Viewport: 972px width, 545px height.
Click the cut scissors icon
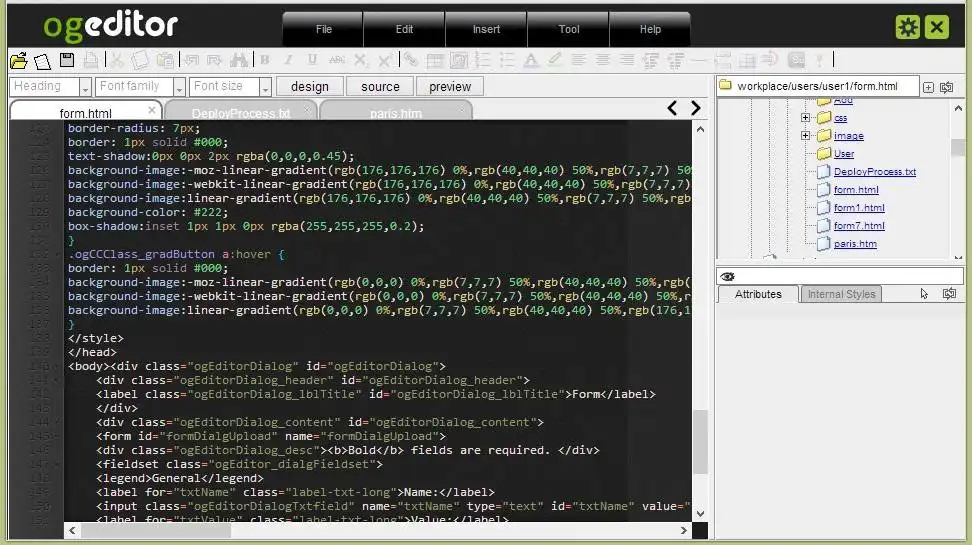[x=117, y=60]
